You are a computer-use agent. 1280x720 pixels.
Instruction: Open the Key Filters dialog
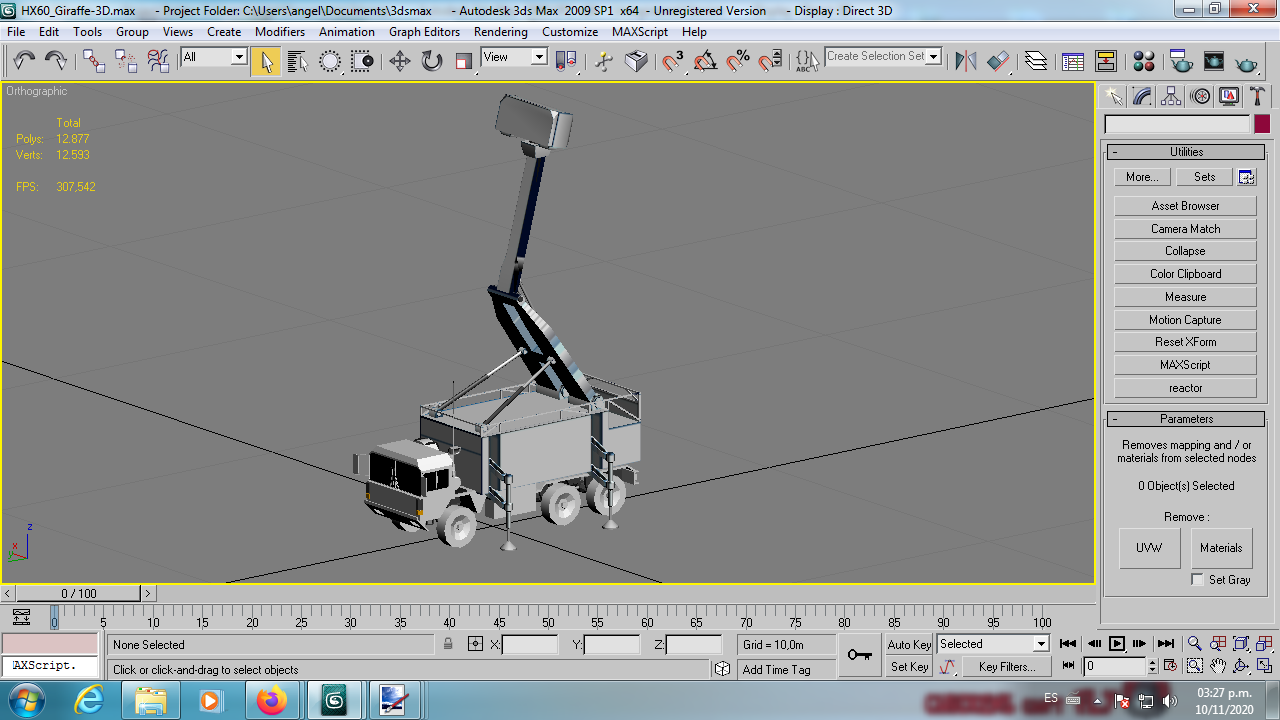(1007, 667)
